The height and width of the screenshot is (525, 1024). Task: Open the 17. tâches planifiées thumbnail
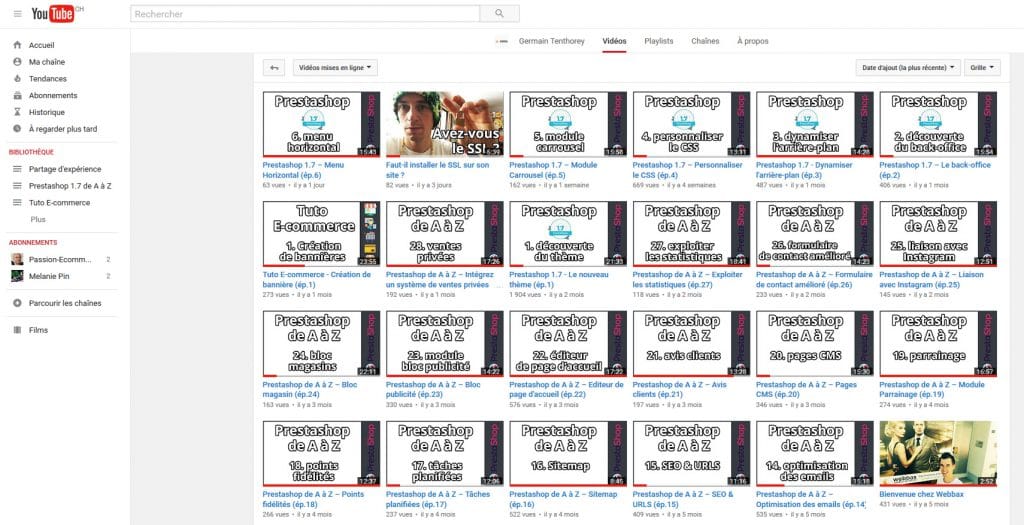(445, 454)
